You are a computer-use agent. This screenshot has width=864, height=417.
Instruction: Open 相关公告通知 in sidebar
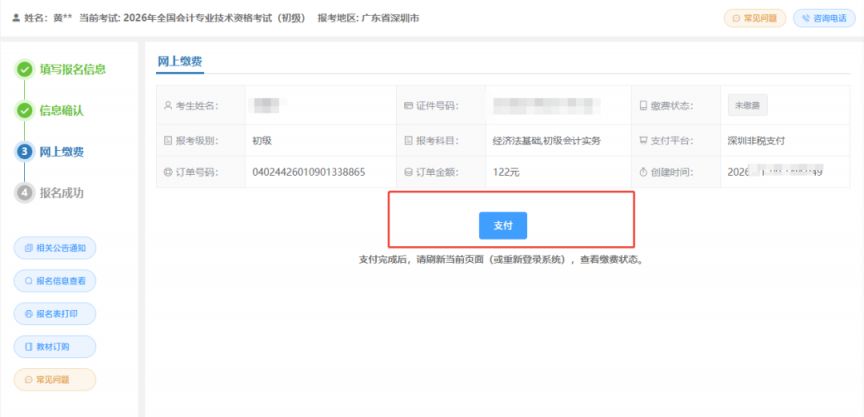pyautogui.click(x=55, y=248)
